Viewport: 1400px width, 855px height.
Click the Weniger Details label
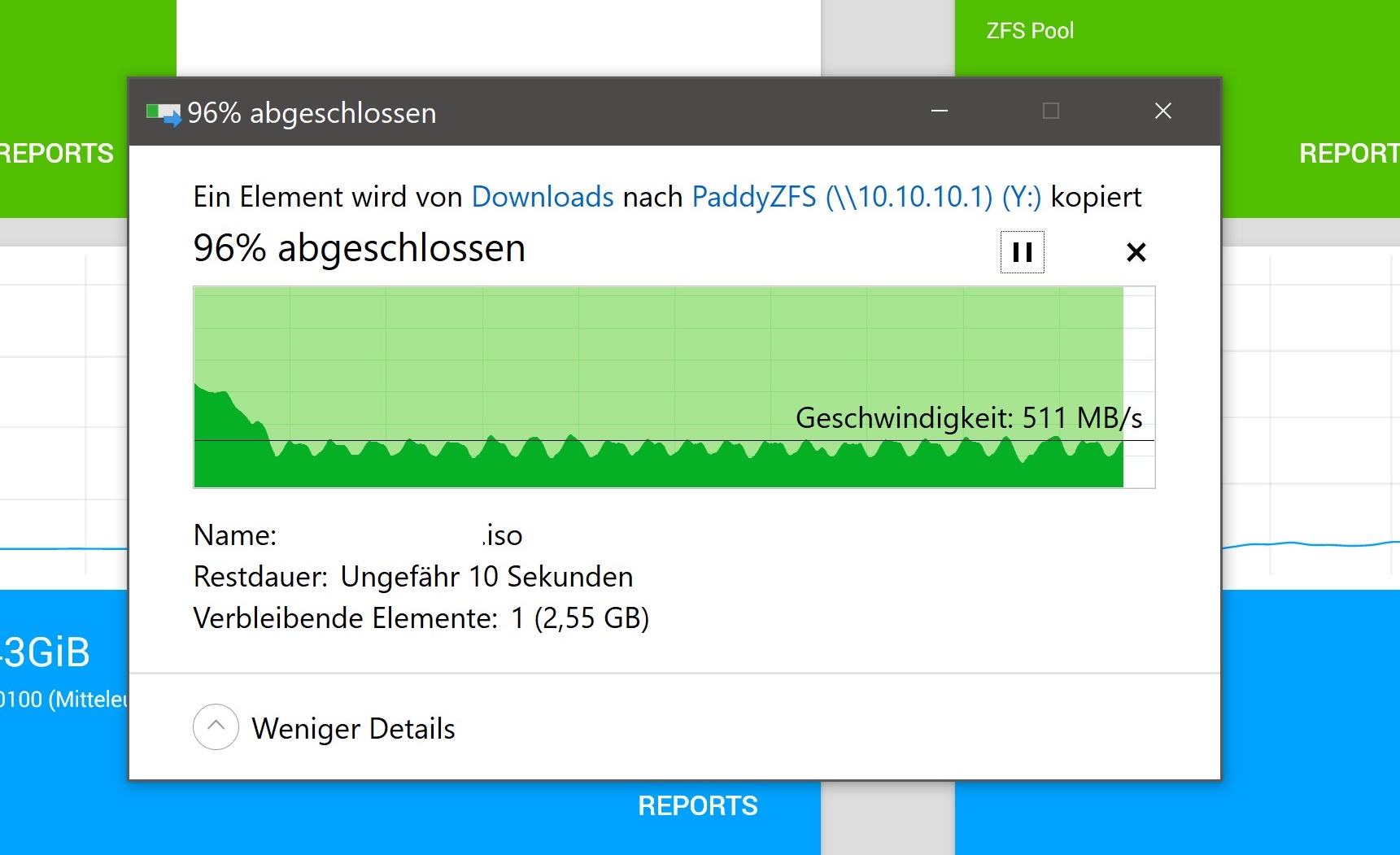(353, 729)
